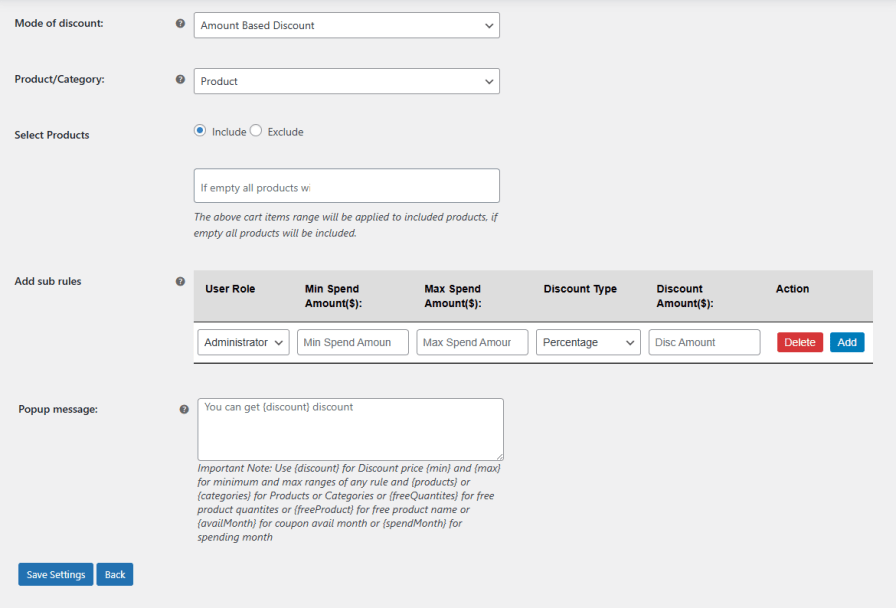Select the Exclude radio button
Viewport: 896px width, 608px height.
pos(256,131)
